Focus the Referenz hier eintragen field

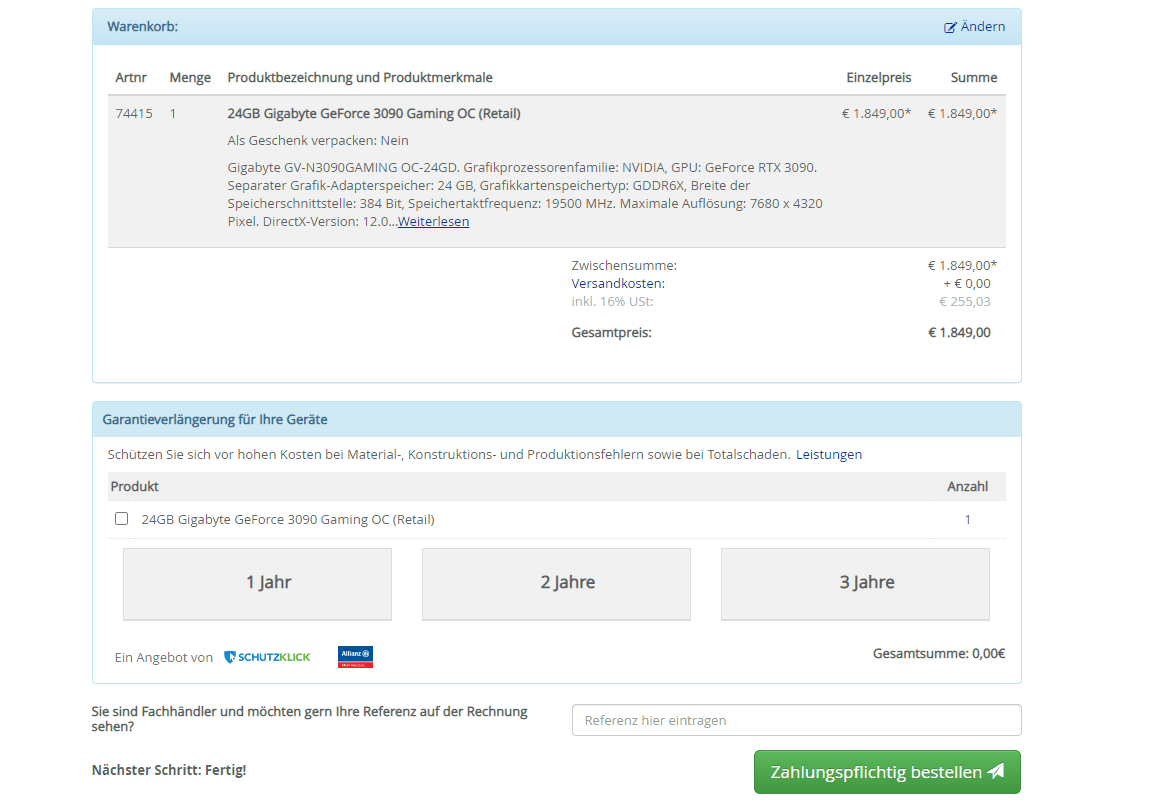(796, 720)
